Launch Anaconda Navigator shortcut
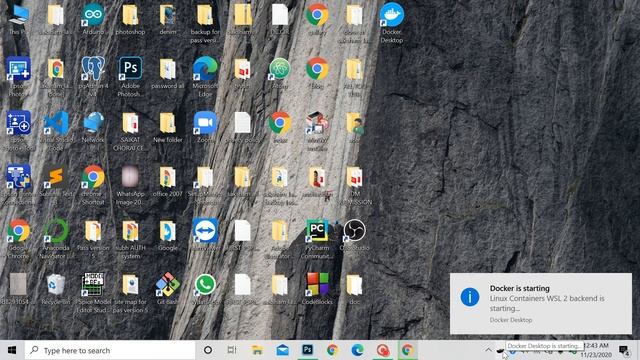Screen dimensions: 640x360 tap(56, 238)
